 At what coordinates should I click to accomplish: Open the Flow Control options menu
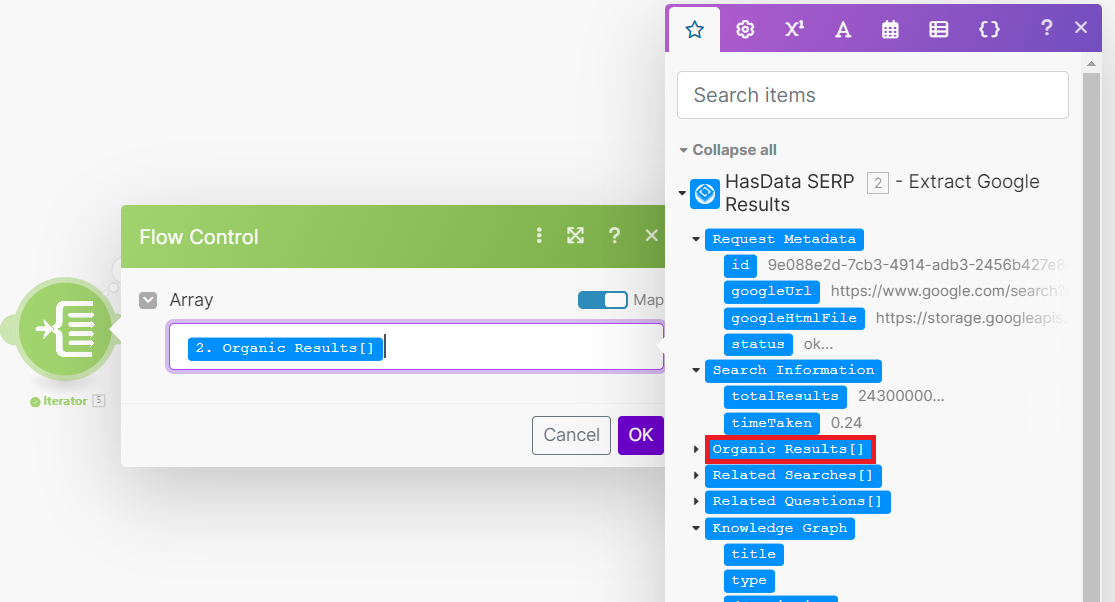coord(539,236)
